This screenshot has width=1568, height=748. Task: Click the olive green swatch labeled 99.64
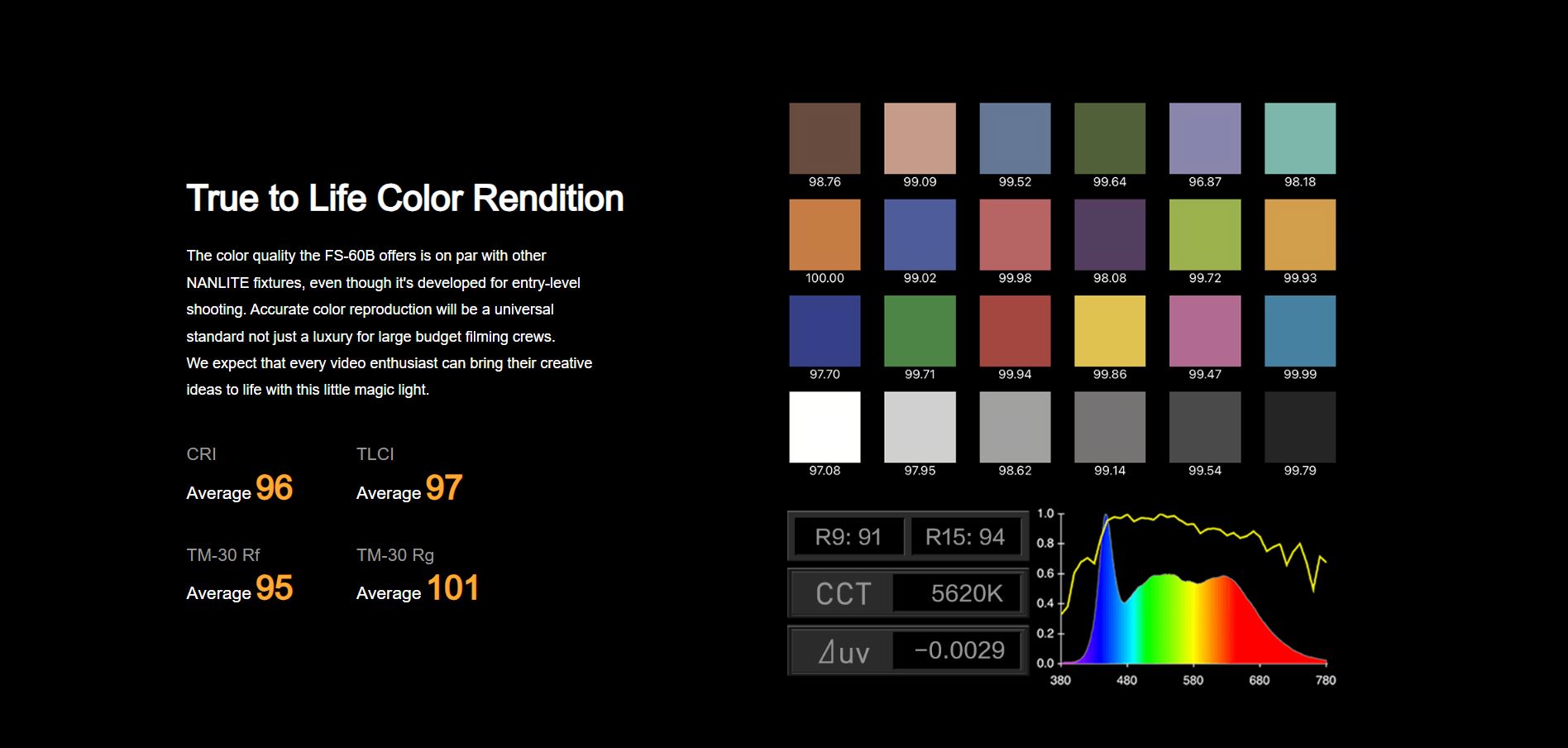tap(1110, 138)
